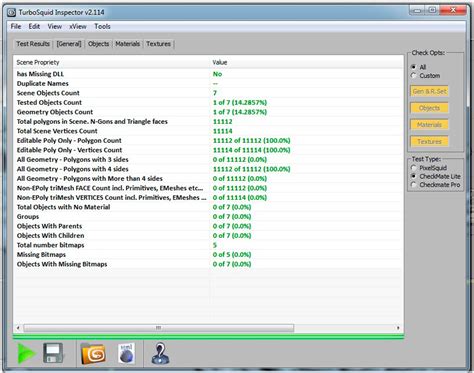Save results using the floppy disk icon
Image resolution: width=474 pixels, height=373 pixels.
pos(53,353)
